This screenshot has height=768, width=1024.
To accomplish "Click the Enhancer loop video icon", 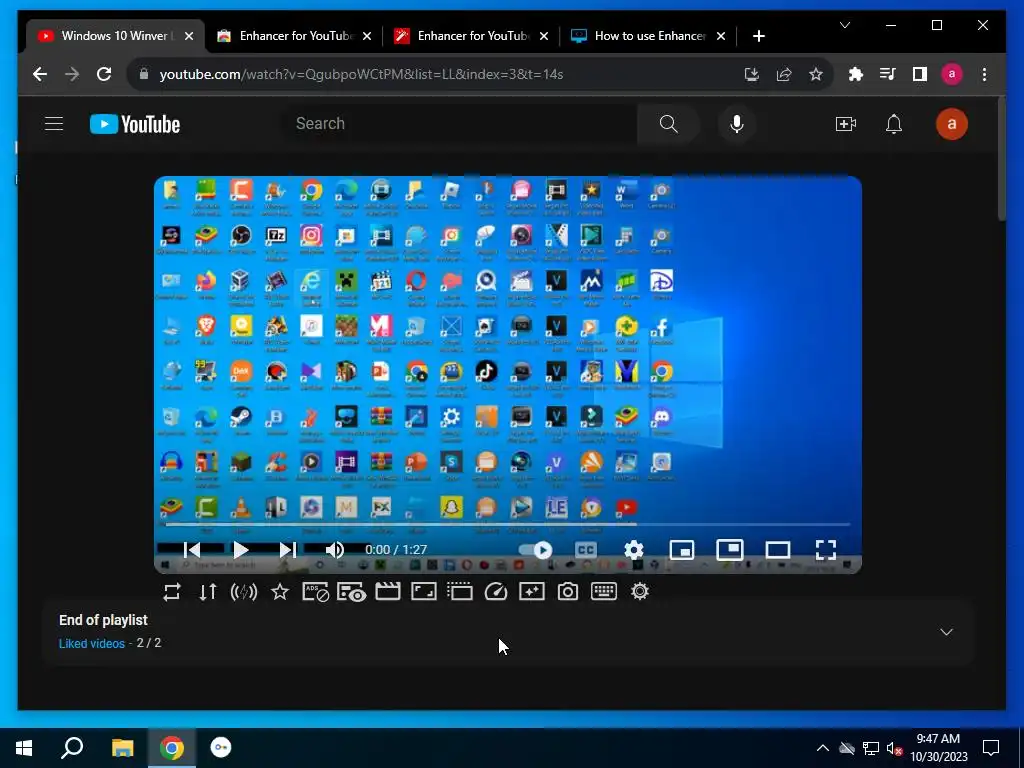I will pyautogui.click(x=172, y=592).
